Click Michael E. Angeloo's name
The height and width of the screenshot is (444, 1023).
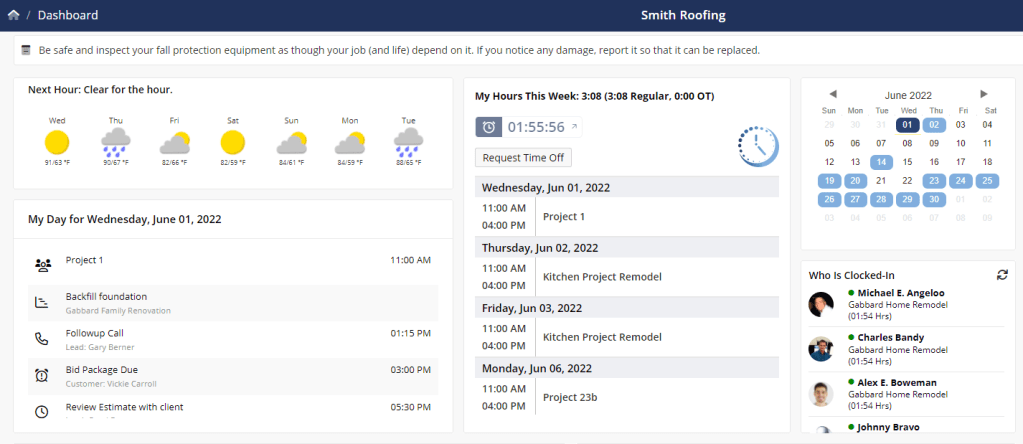coord(900,293)
